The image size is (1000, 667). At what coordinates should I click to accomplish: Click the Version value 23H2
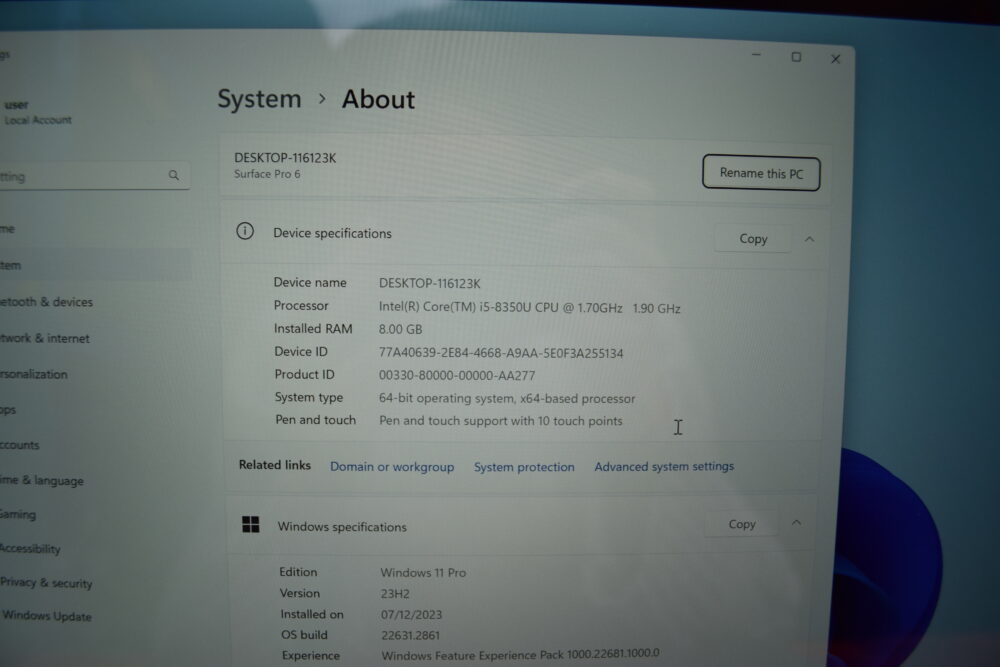click(x=395, y=594)
